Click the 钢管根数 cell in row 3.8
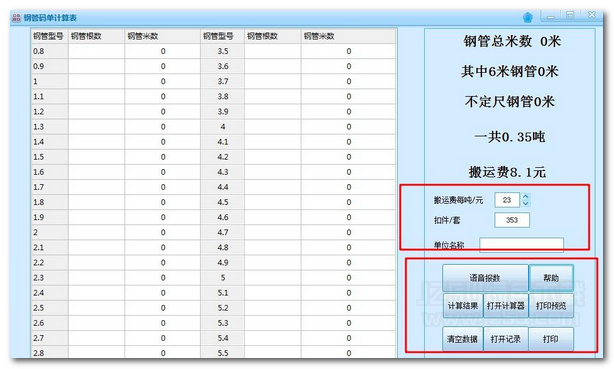This screenshot has height=369, width=614. tap(273, 96)
